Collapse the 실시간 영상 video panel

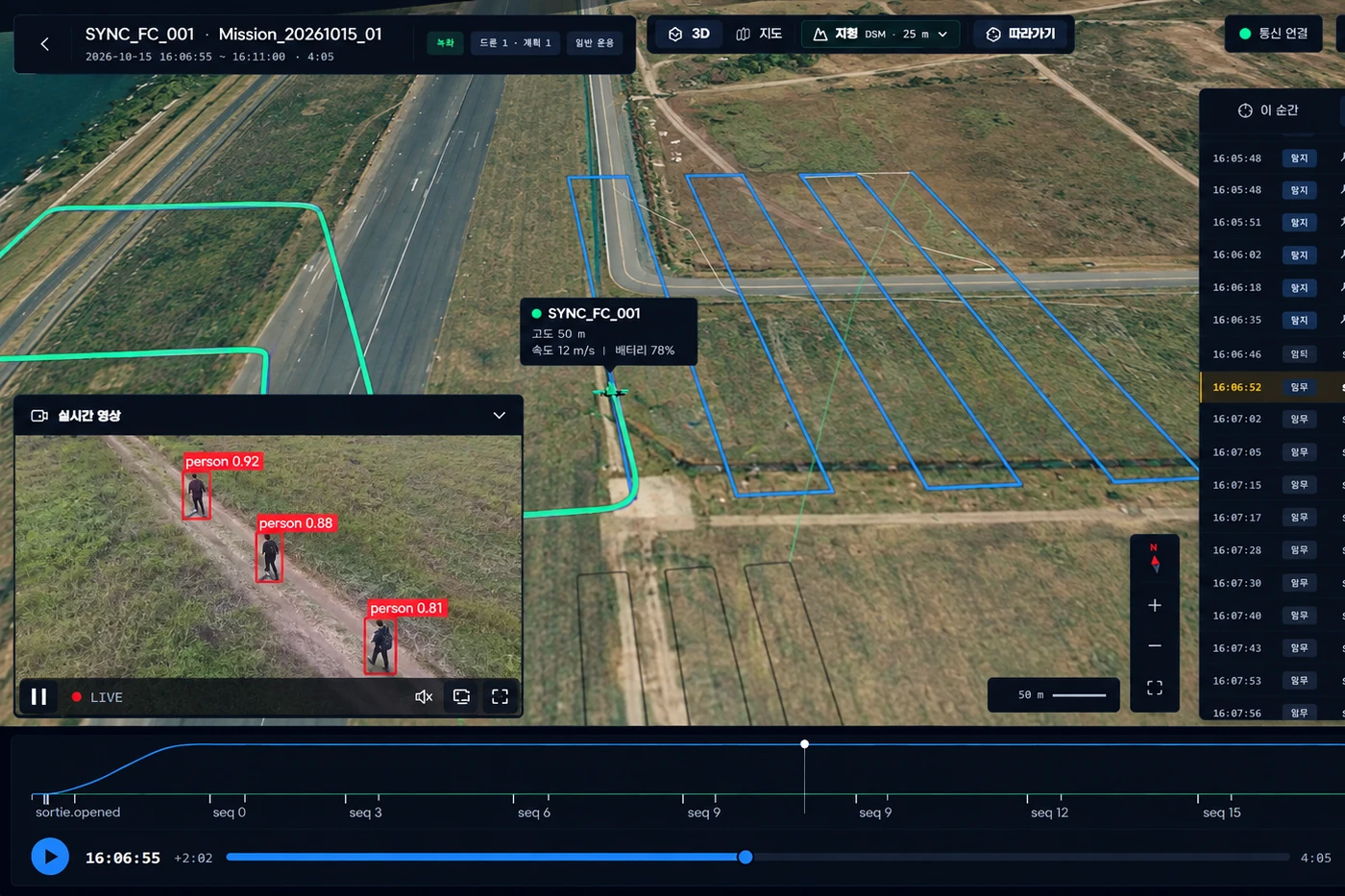coord(499,416)
